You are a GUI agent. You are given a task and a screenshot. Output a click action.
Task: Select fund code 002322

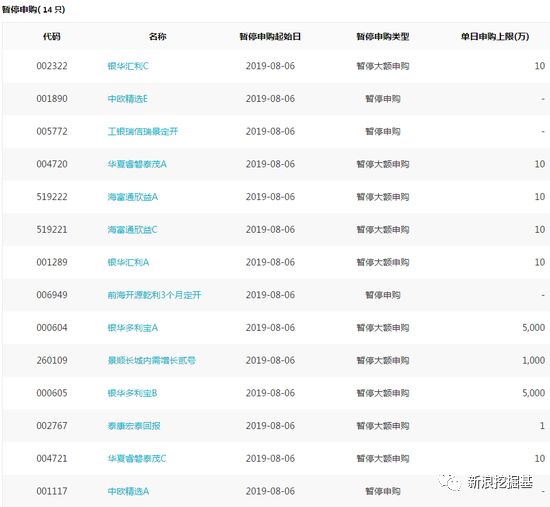tap(52, 66)
